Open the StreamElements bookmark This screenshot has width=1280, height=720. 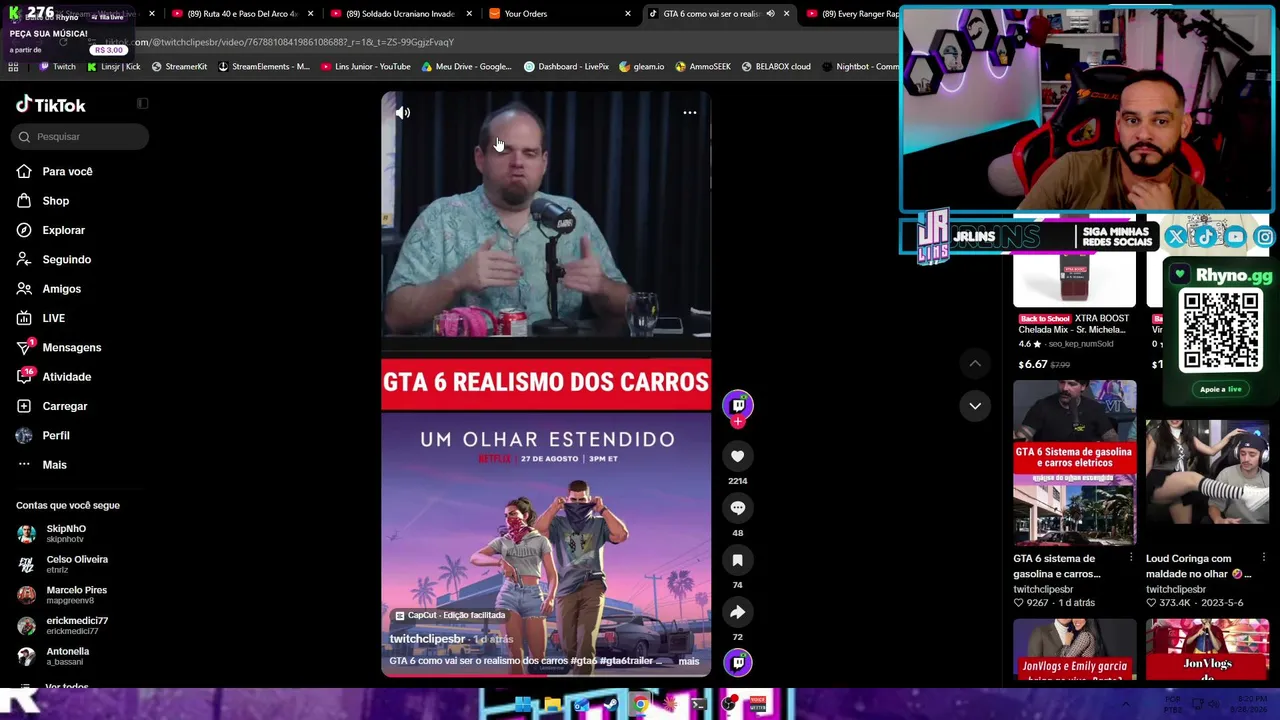(x=264, y=67)
